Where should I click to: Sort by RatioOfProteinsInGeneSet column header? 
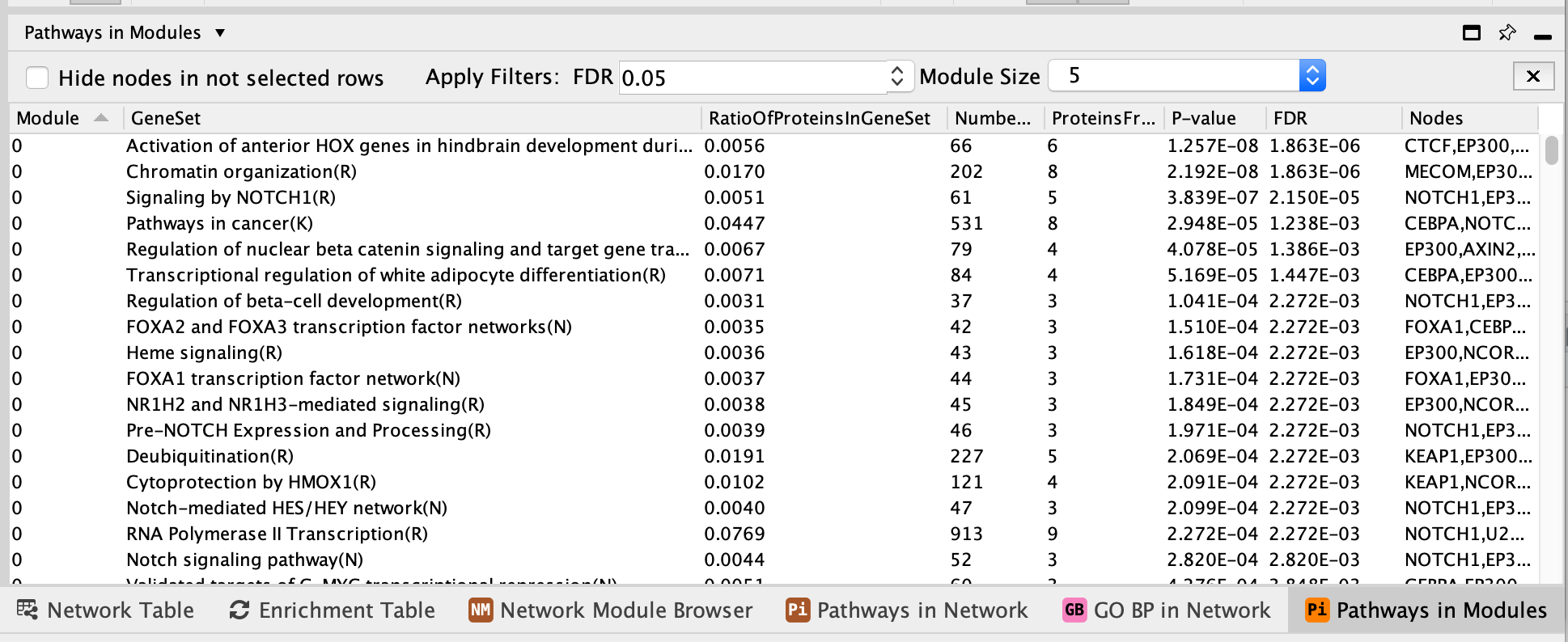point(824,118)
